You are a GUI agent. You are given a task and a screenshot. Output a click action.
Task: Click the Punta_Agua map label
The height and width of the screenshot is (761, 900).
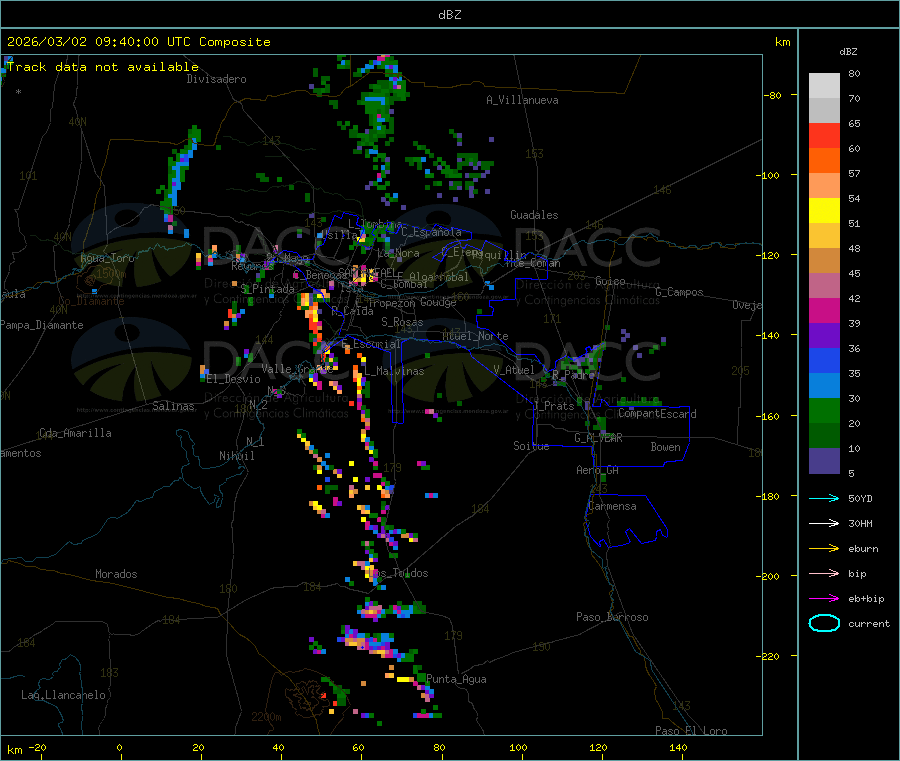click(x=456, y=679)
